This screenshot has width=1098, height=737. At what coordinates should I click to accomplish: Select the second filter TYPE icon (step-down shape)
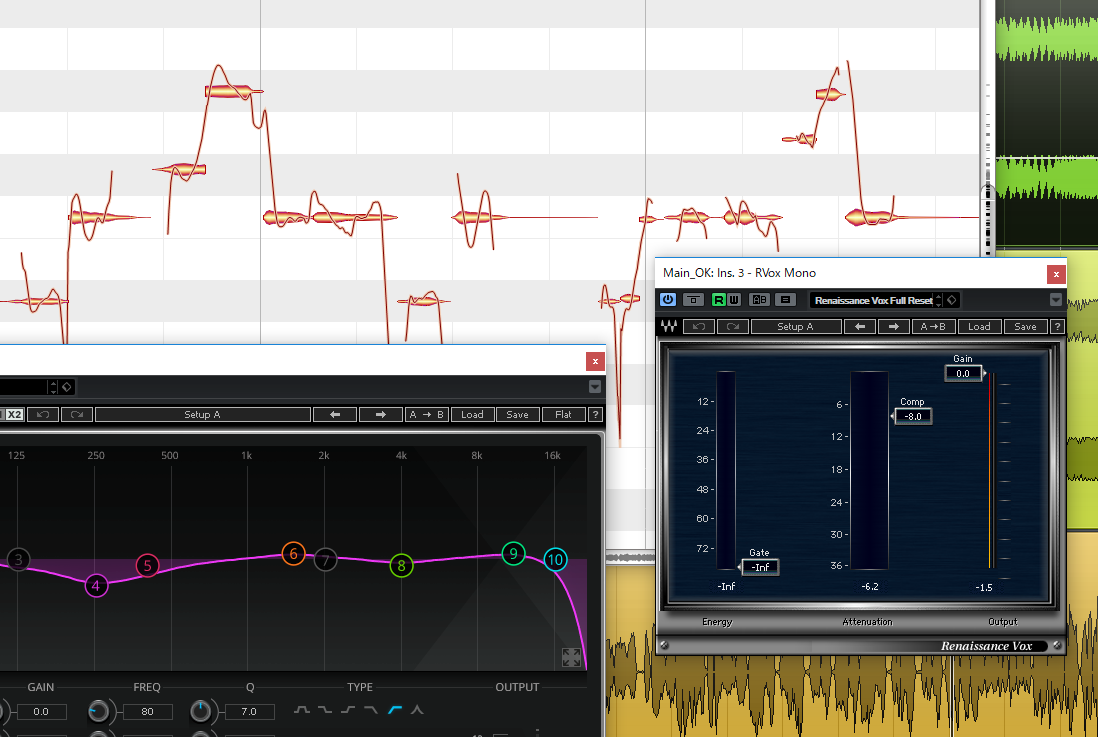(x=325, y=710)
